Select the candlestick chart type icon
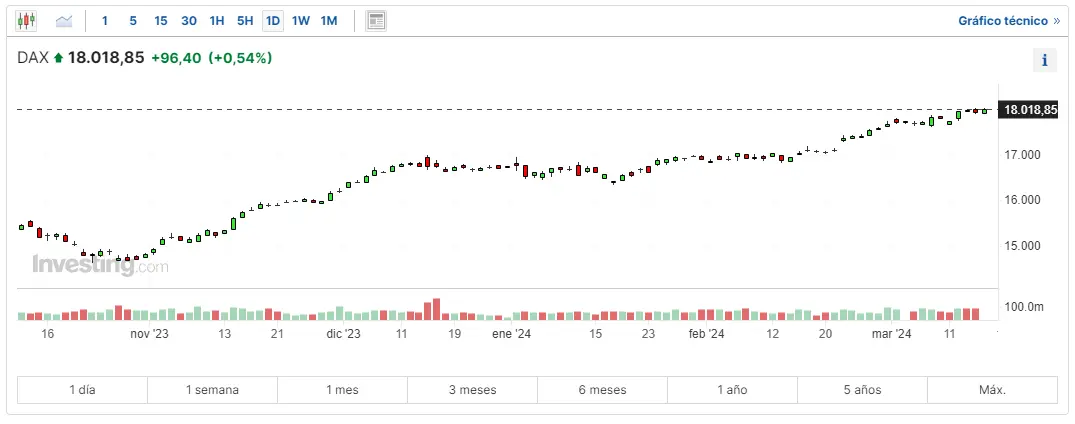 [26, 20]
